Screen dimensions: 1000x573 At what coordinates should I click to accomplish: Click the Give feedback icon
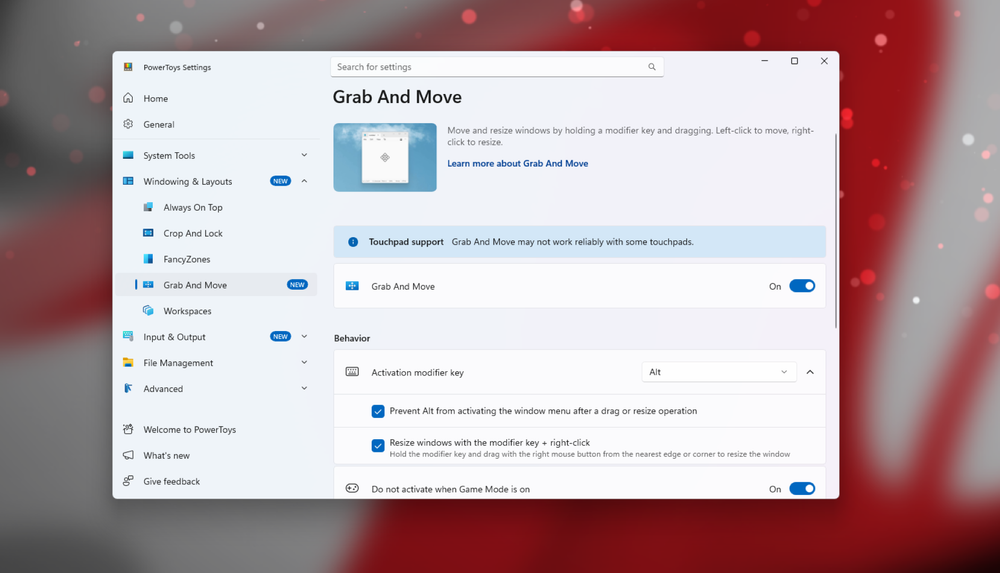click(x=128, y=480)
